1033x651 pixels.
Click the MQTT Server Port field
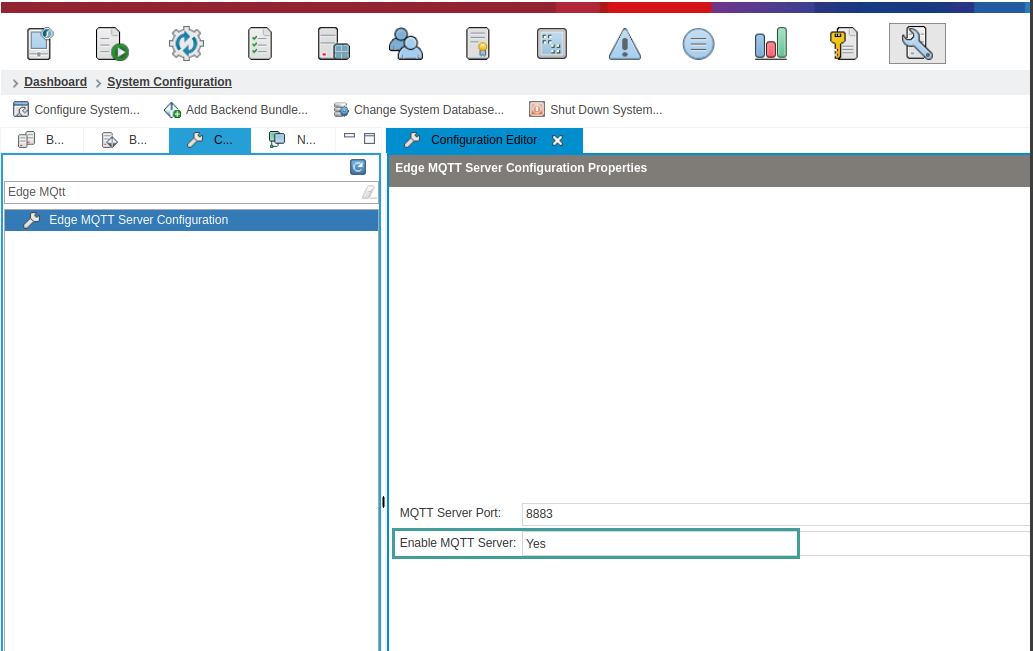[x=776, y=514]
